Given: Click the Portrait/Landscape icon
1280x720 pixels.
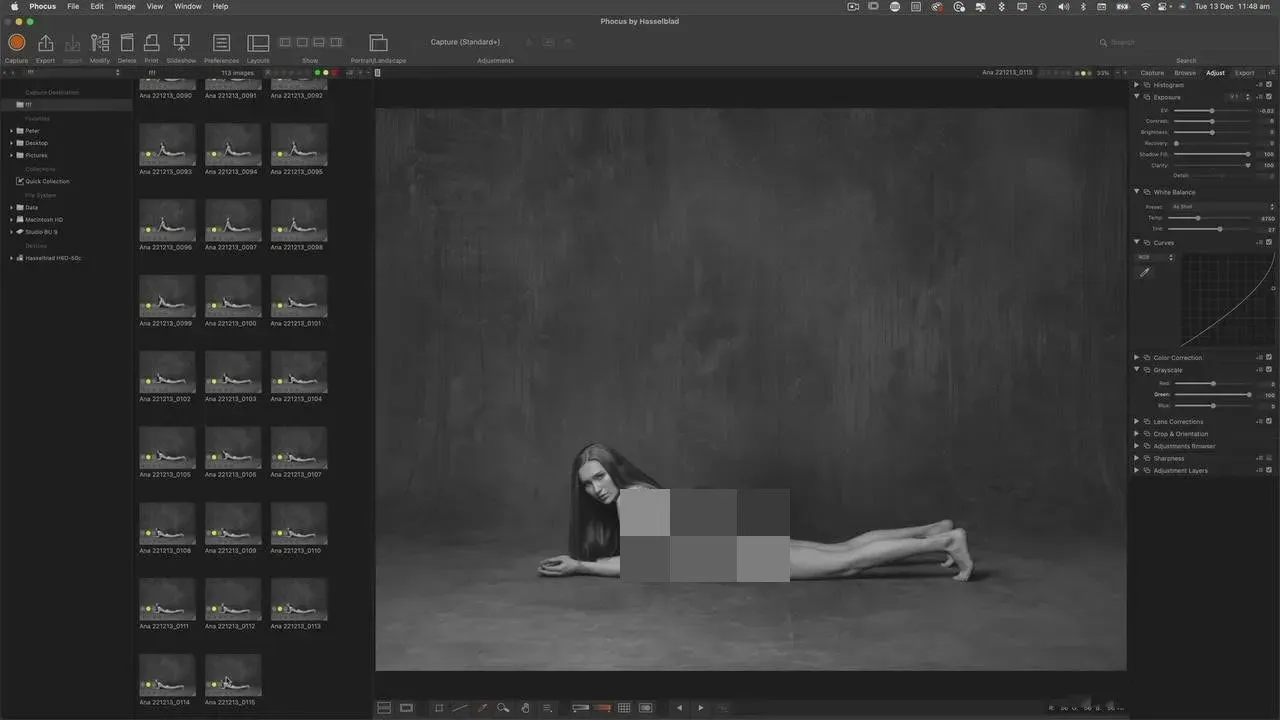Looking at the screenshot, I should (x=378, y=43).
